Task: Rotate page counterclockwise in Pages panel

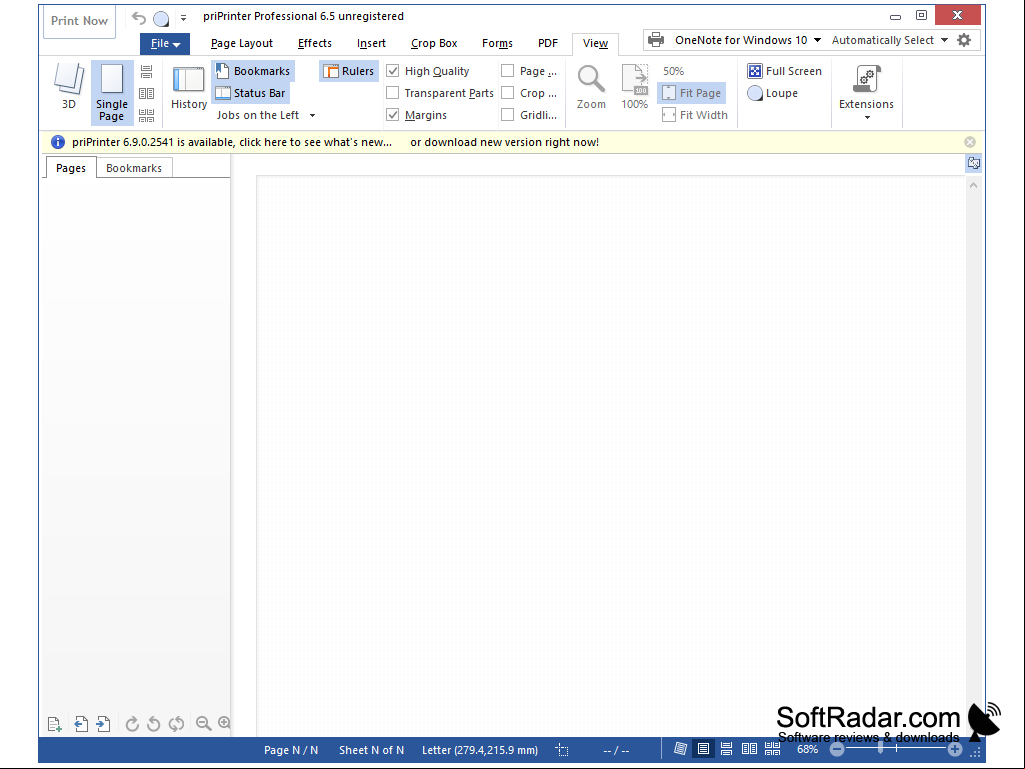Action: tap(154, 724)
